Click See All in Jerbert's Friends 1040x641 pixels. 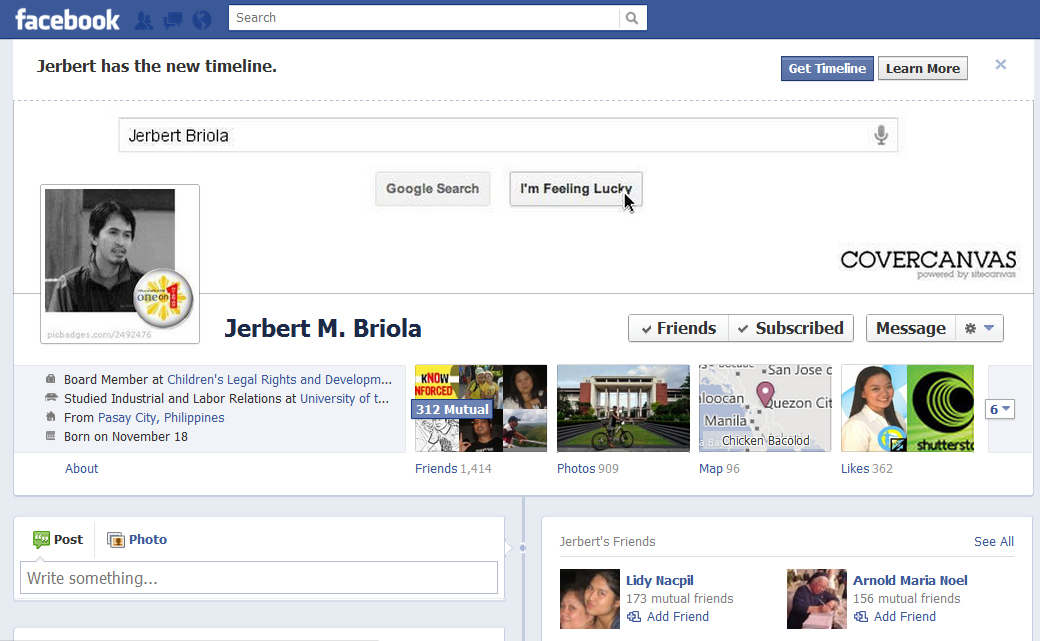tap(993, 541)
